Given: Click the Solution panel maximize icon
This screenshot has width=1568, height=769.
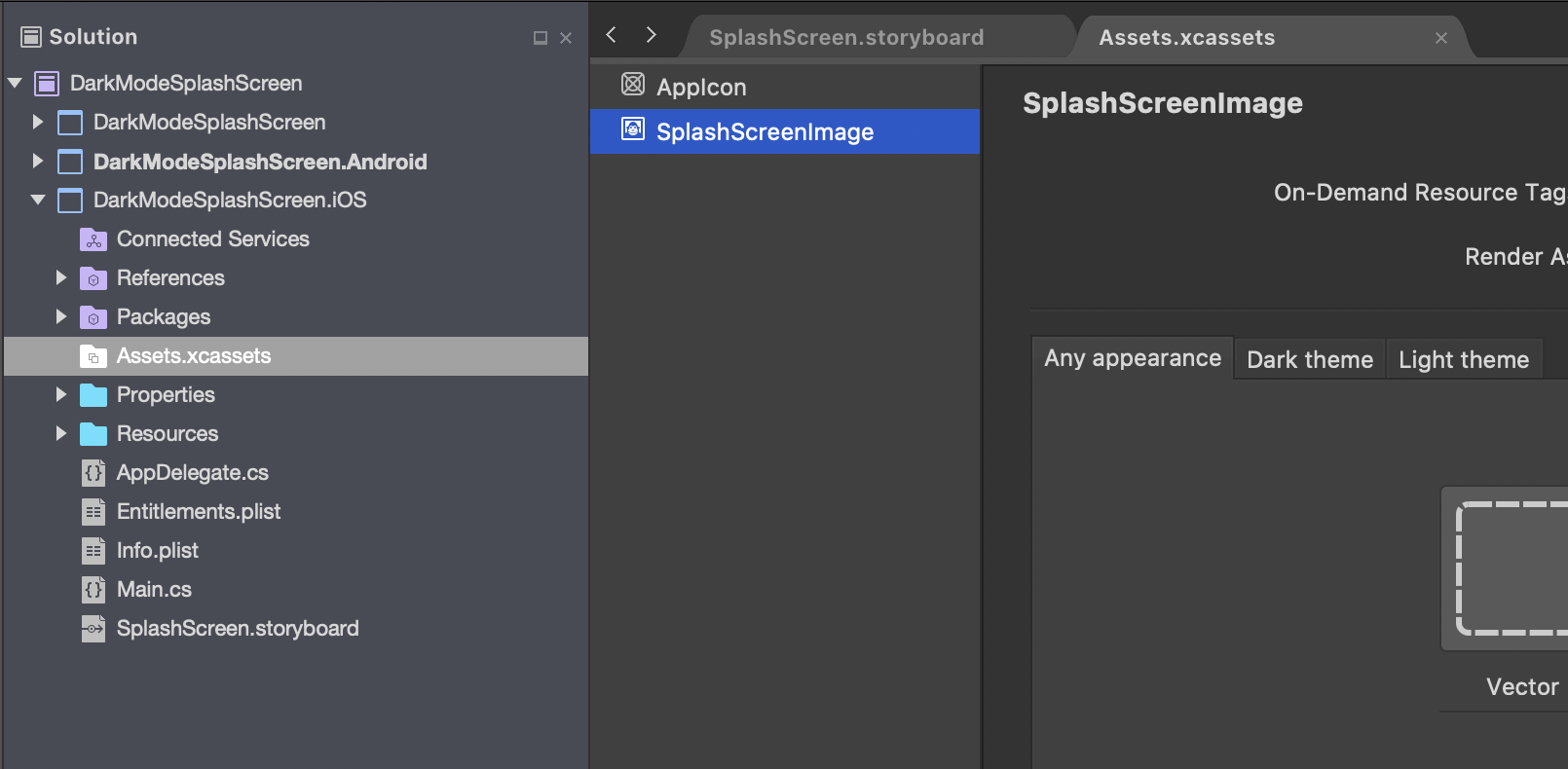Looking at the screenshot, I should point(541,38).
